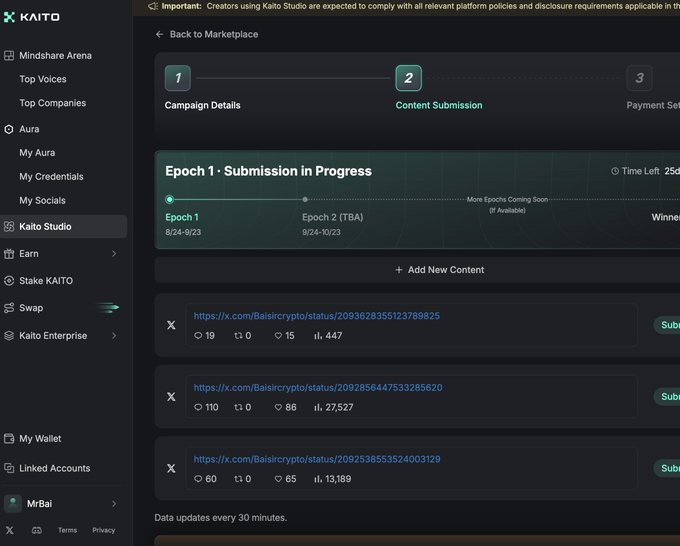
Task: Click the More Epochs Coming Soon text
Action: tap(507, 199)
